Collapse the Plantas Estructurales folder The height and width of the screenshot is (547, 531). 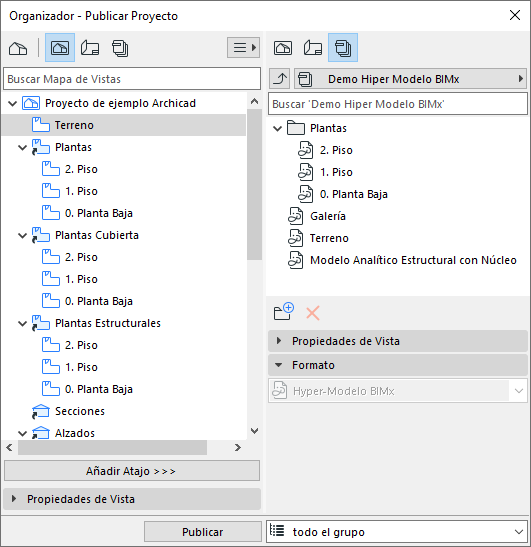tap(22, 323)
